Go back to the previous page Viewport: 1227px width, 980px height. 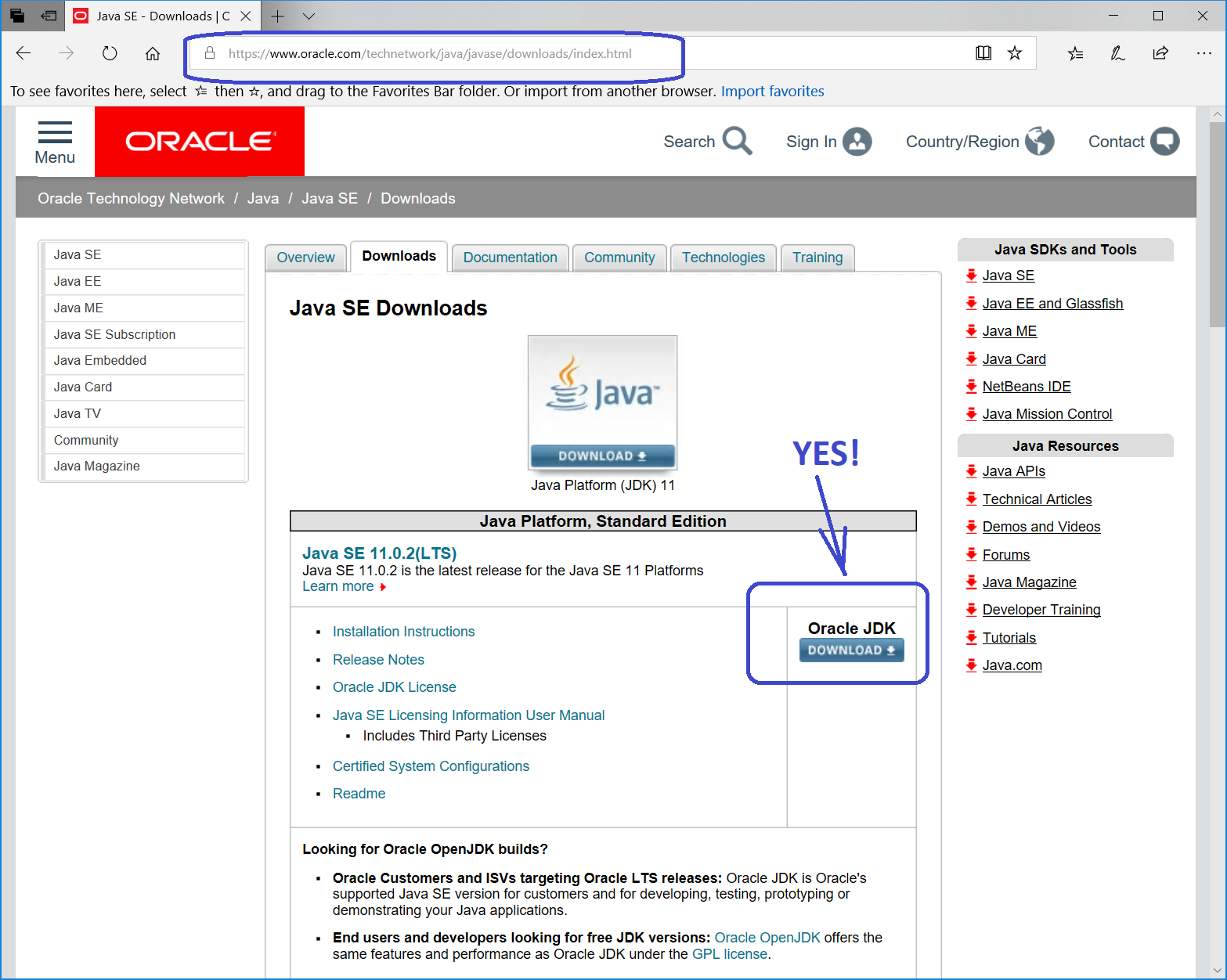(x=23, y=53)
